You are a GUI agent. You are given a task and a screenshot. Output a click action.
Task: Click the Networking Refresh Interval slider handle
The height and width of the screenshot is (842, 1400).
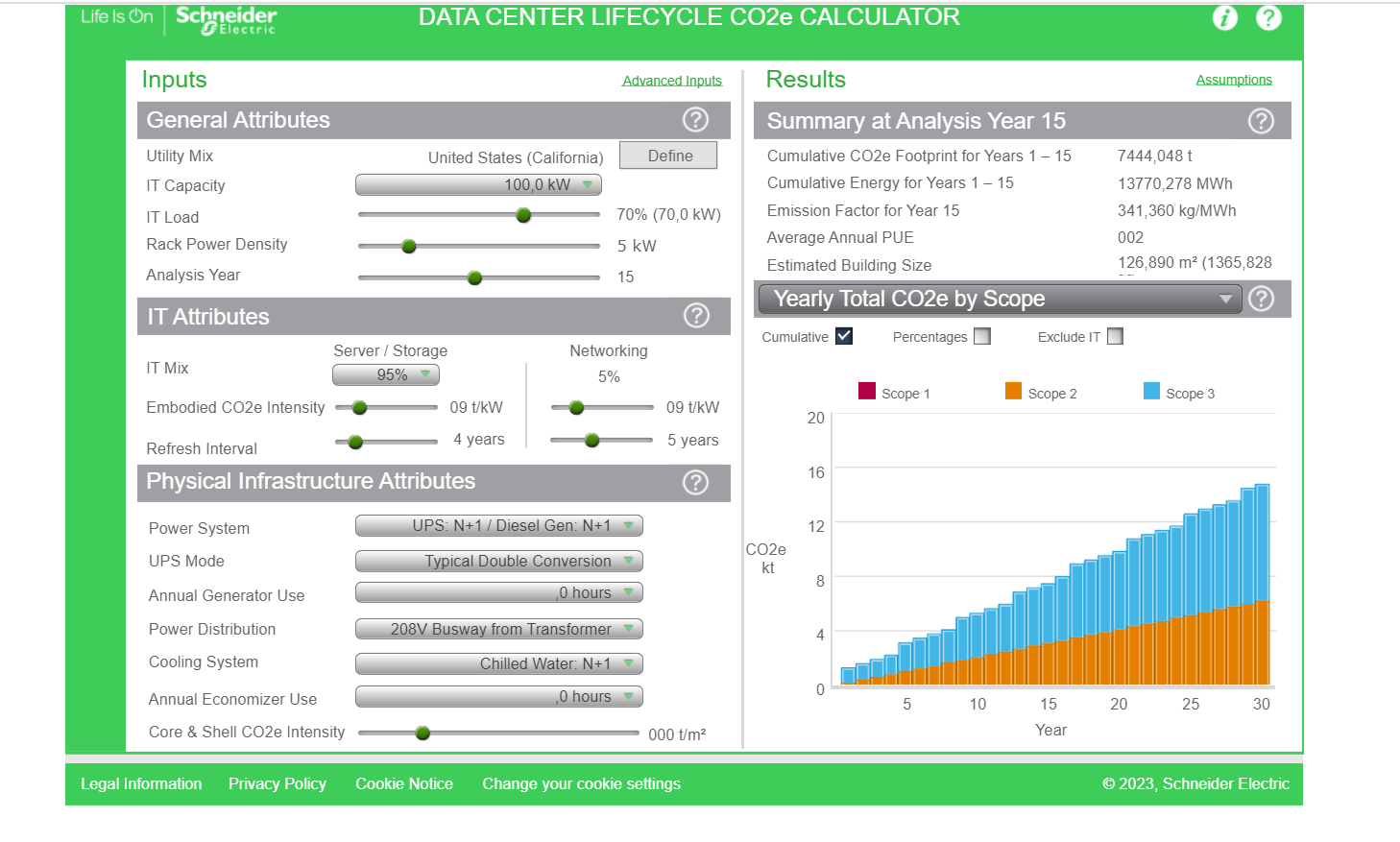591,440
